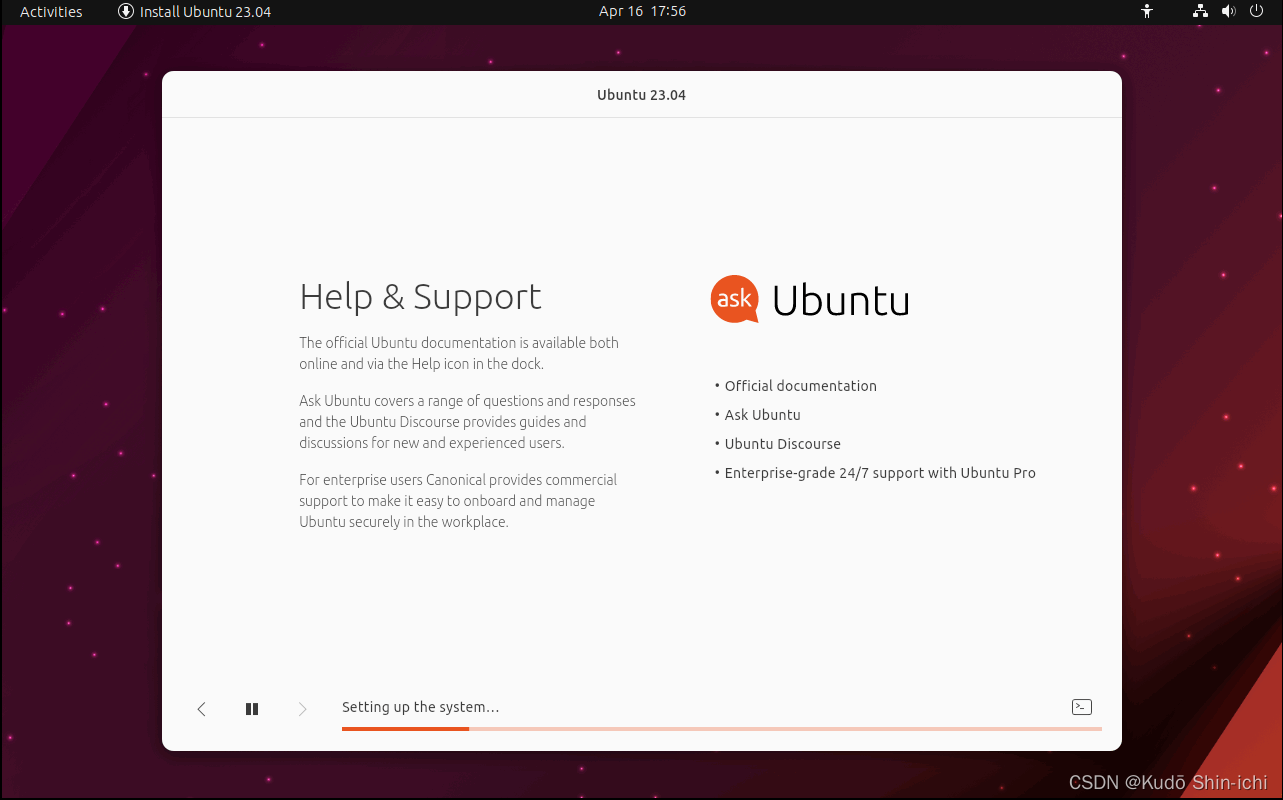Screen dimensions: 1283x800
Task: Open the Activities overview
Action: 50,11
